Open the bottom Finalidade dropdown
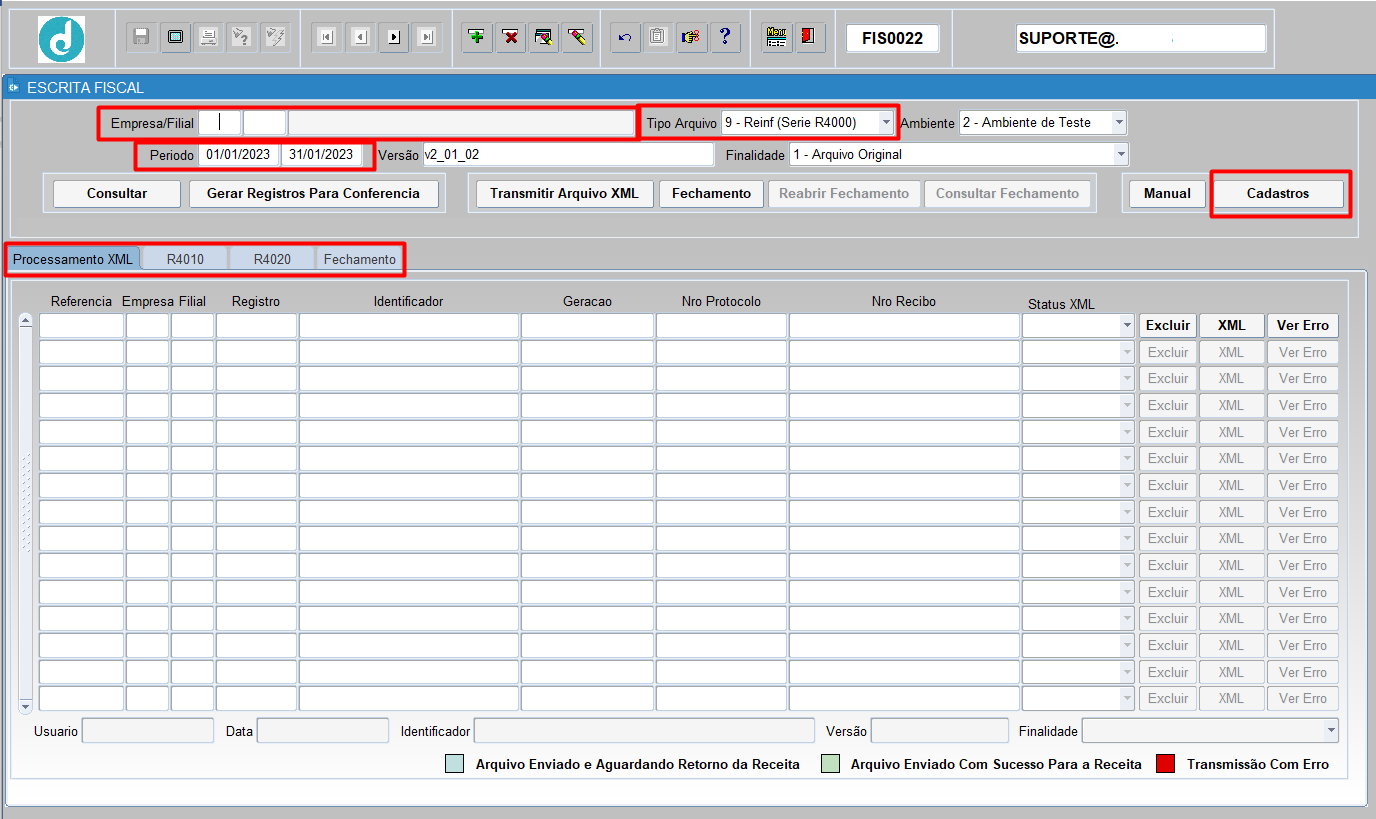The image size is (1376, 819). tap(1331, 731)
